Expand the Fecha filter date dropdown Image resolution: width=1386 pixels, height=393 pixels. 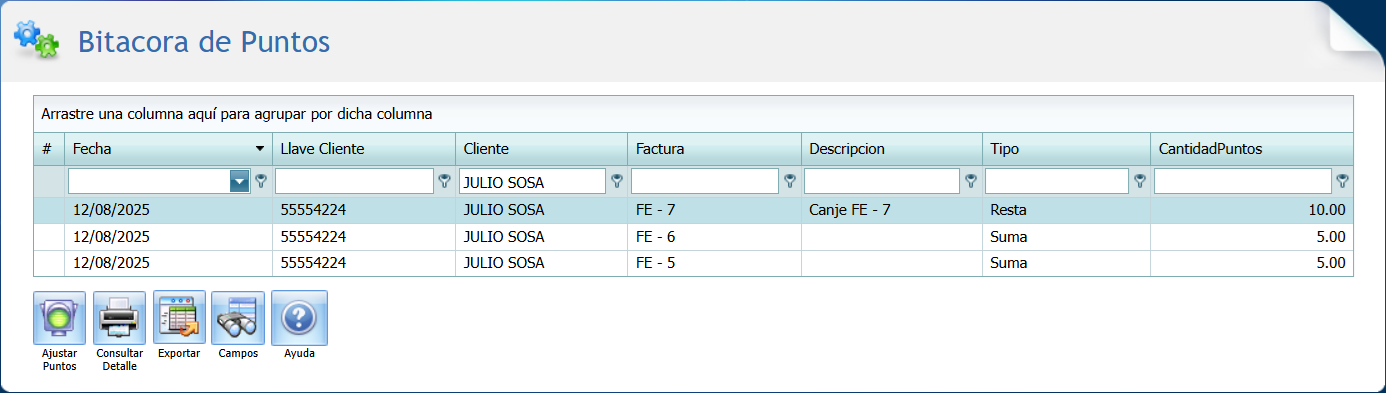pyautogui.click(x=240, y=181)
